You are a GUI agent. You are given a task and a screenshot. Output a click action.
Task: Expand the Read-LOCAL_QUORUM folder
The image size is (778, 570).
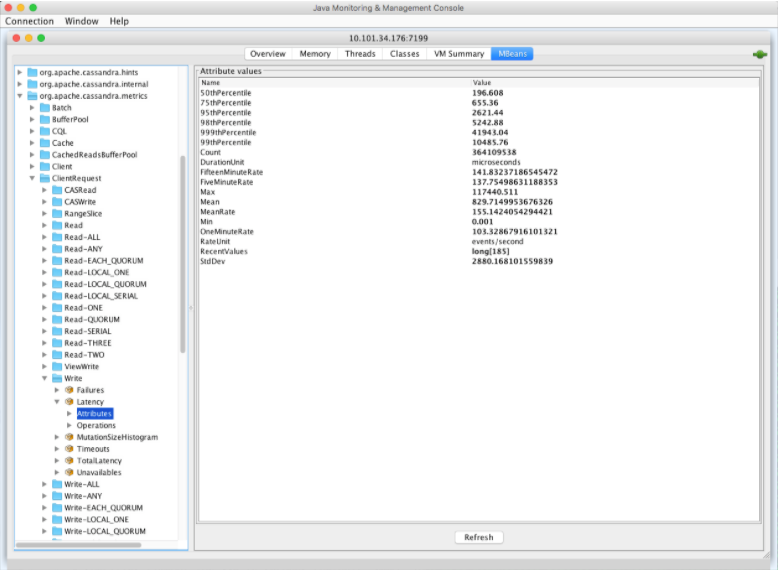tap(45, 284)
